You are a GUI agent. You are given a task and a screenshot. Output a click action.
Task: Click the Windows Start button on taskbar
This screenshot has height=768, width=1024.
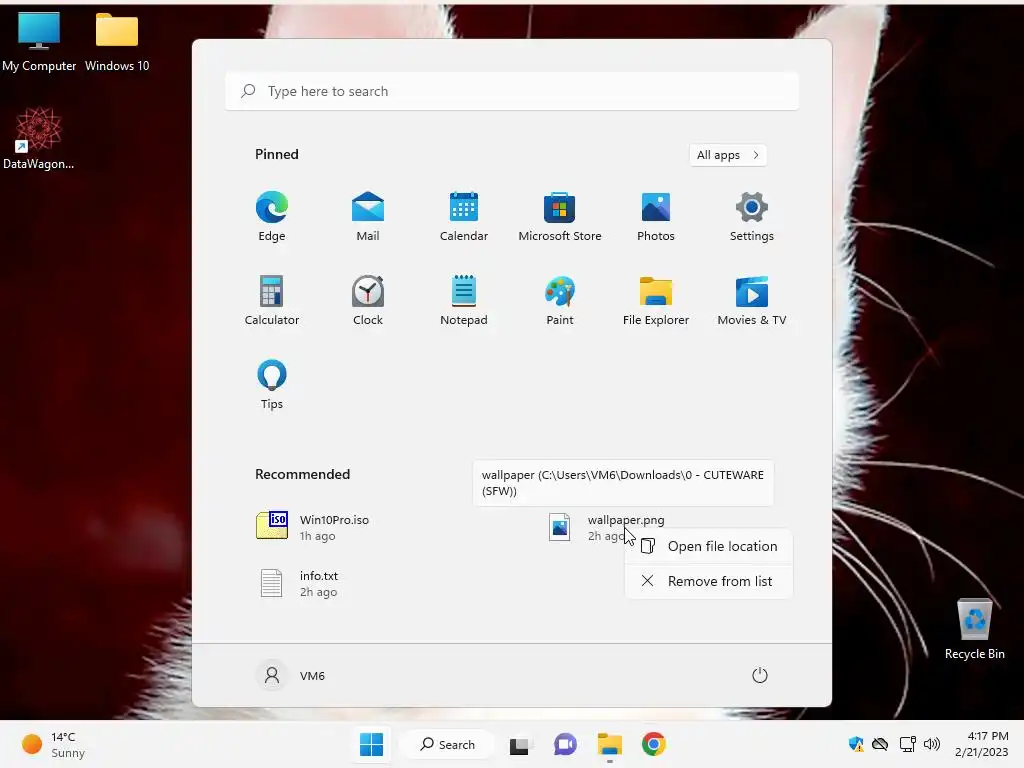click(x=372, y=744)
